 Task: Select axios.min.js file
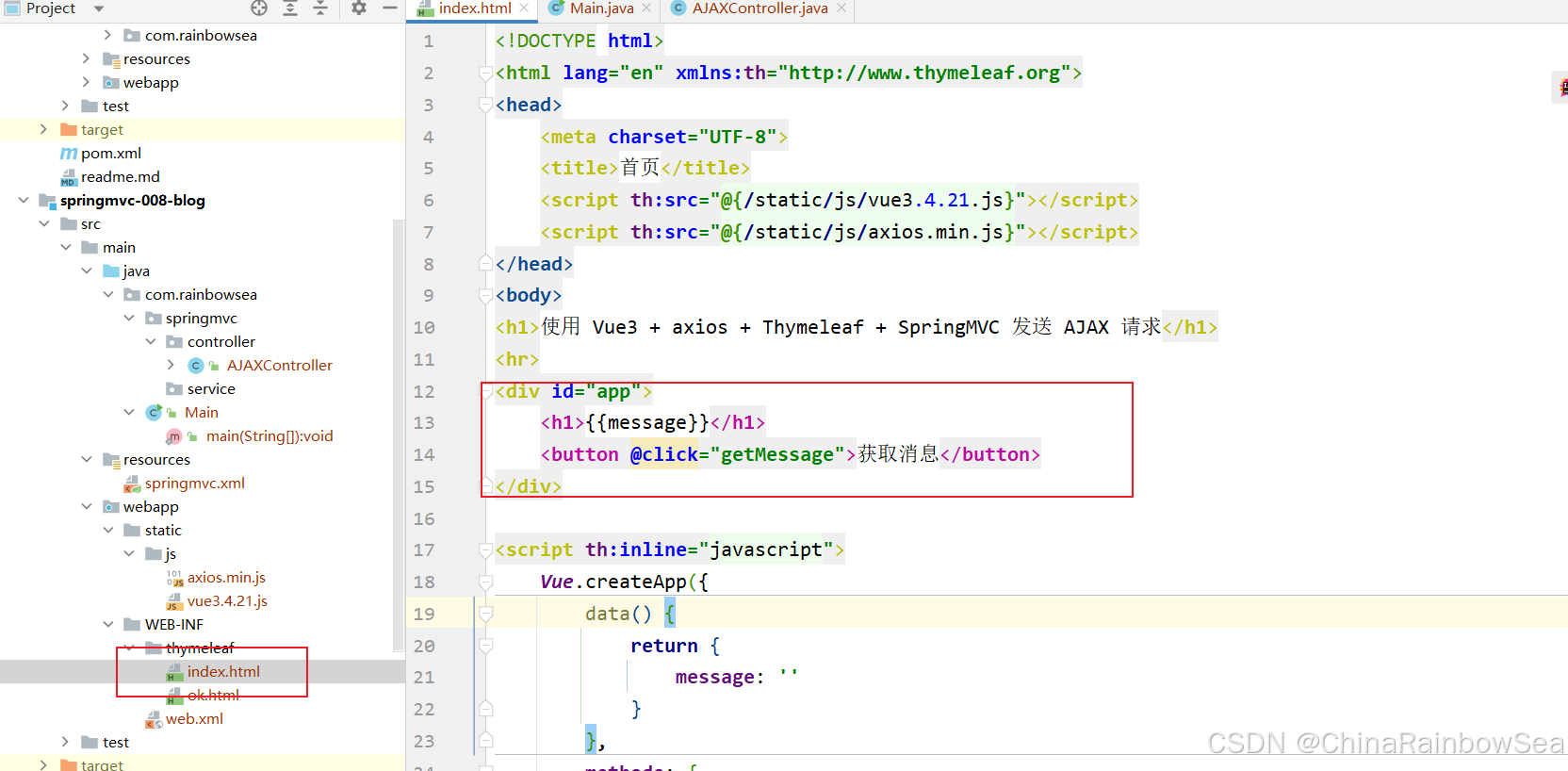pos(226,577)
